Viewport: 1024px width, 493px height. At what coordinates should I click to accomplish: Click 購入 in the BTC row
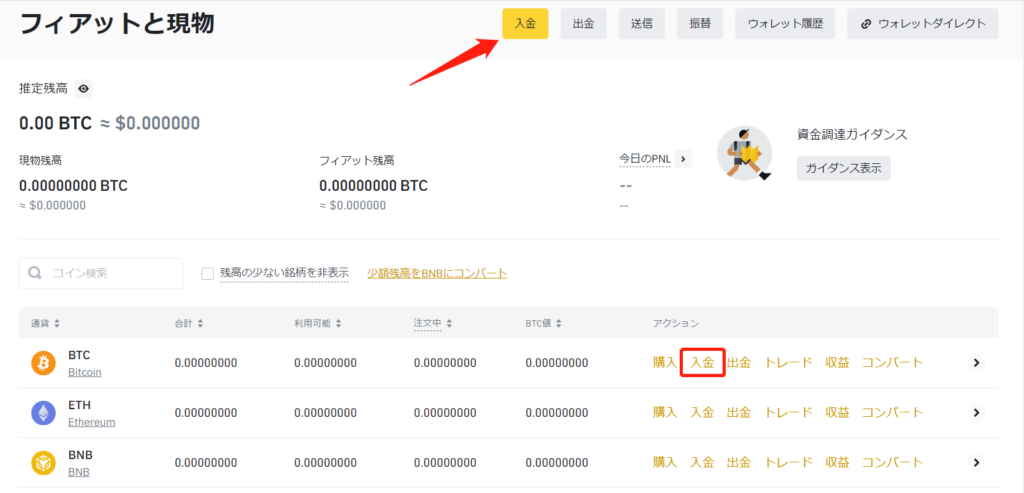pyautogui.click(x=665, y=363)
